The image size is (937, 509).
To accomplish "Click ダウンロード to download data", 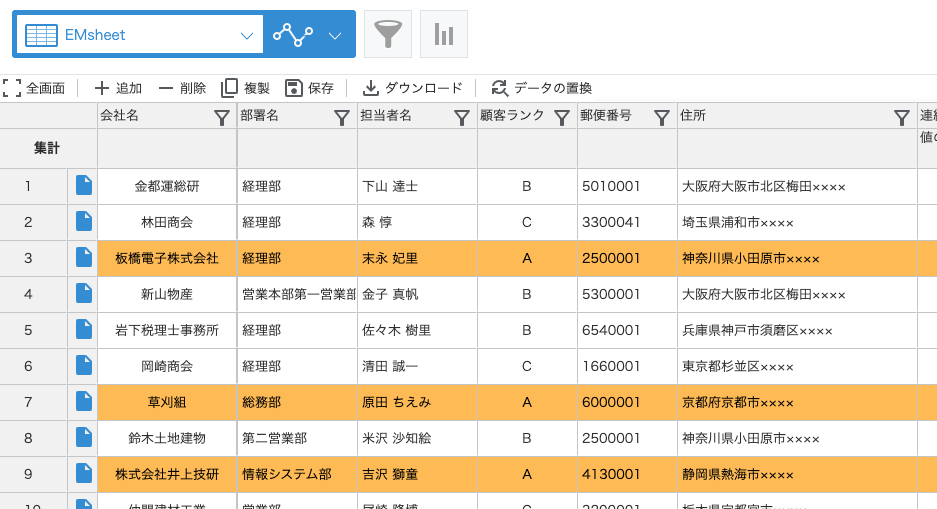I will (x=413, y=88).
